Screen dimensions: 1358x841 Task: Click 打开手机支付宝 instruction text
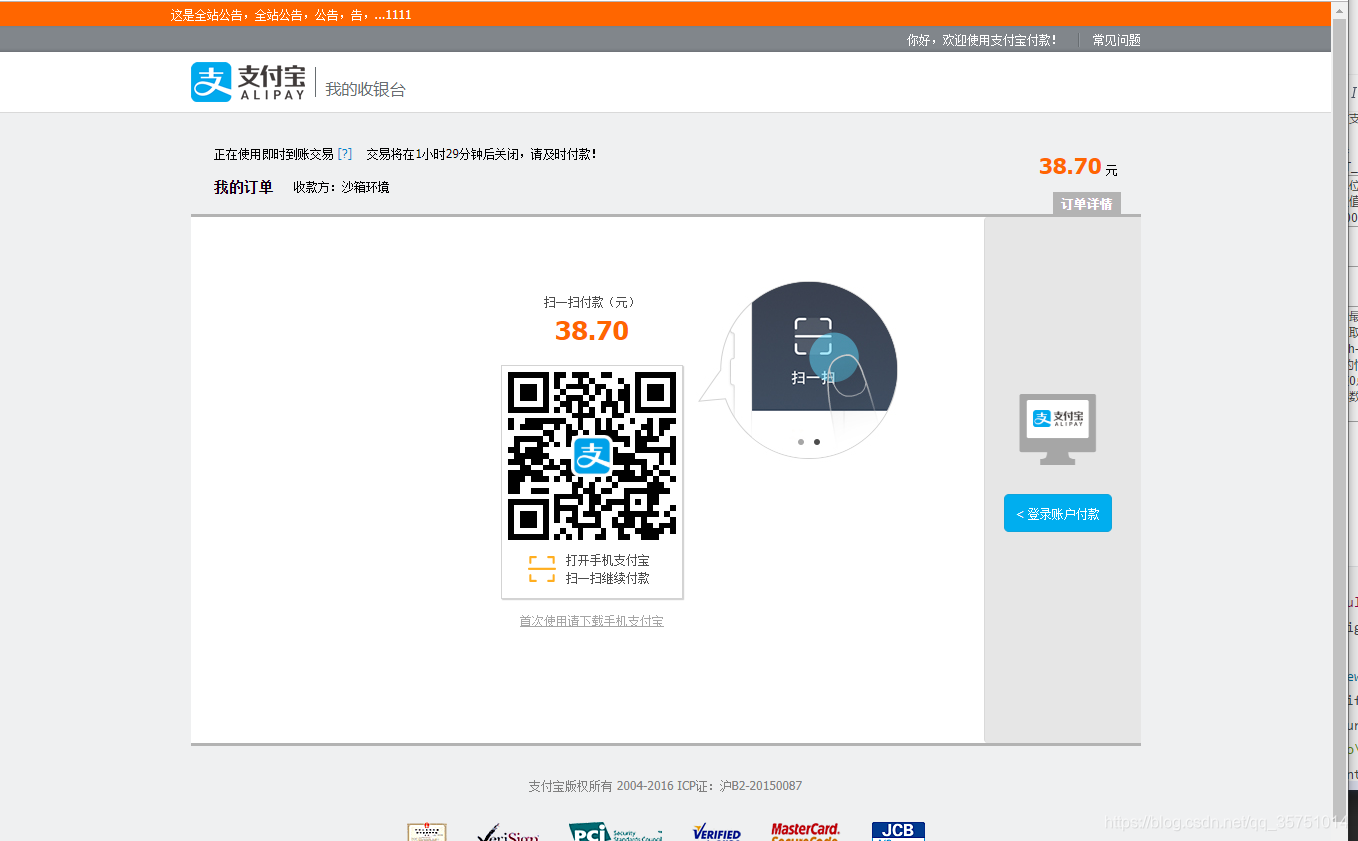tap(607, 560)
